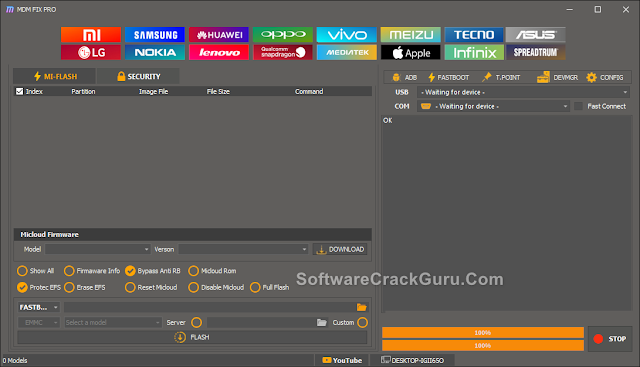640x367 pixels.
Task: Click the Image File column header
Action: pyautogui.click(x=153, y=91)
